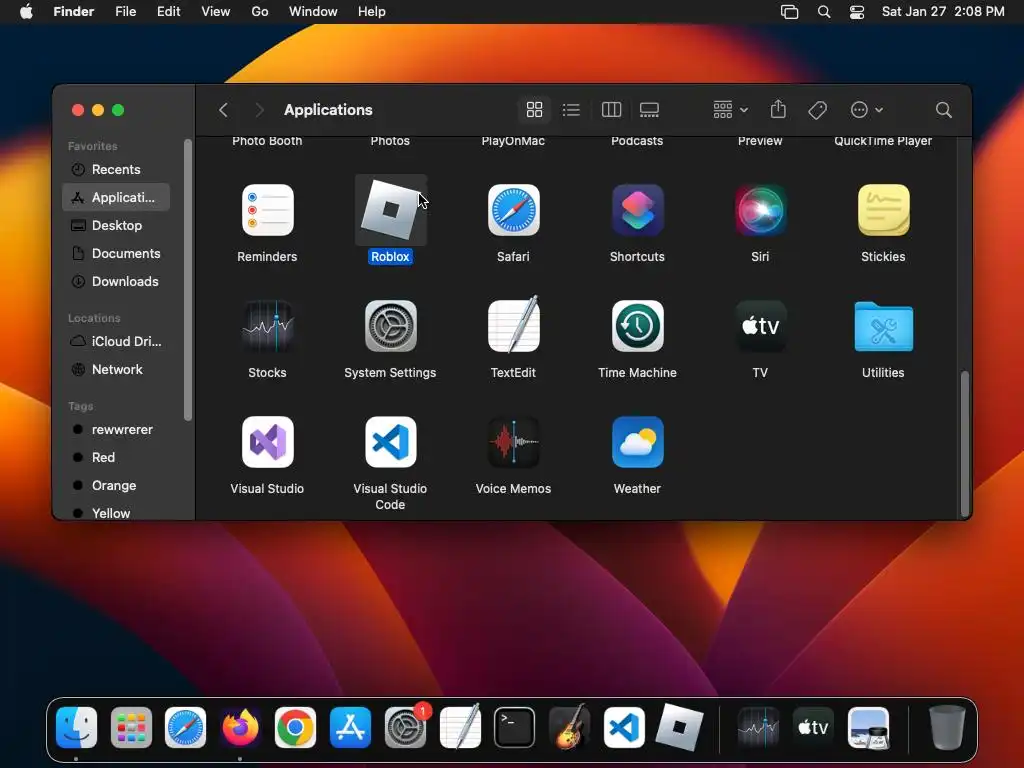The image size is (1024, 768).
Task: Select Desktop in the sidebar
Action: 116,225
